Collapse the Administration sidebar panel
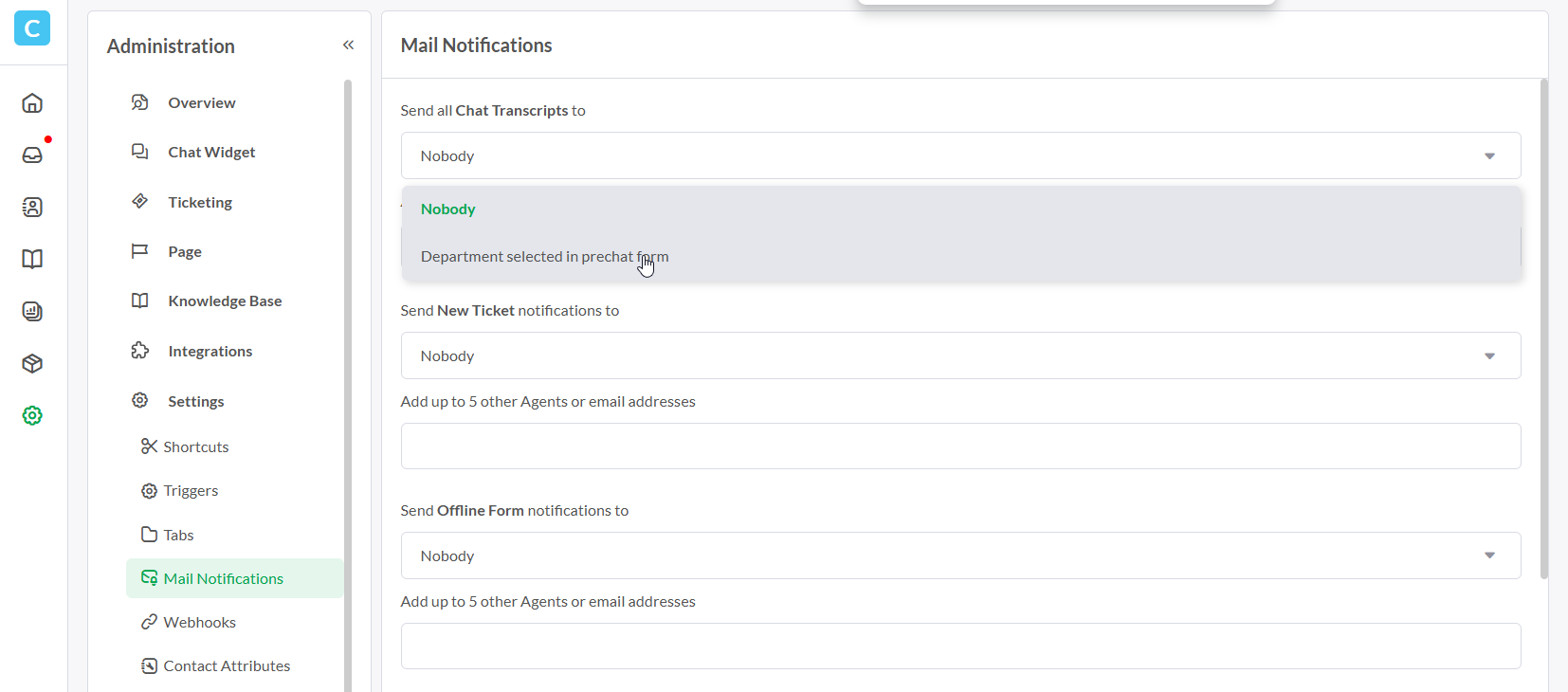Image resolution: width=1568 pixels, height=692 pixels. pos(348,45)
